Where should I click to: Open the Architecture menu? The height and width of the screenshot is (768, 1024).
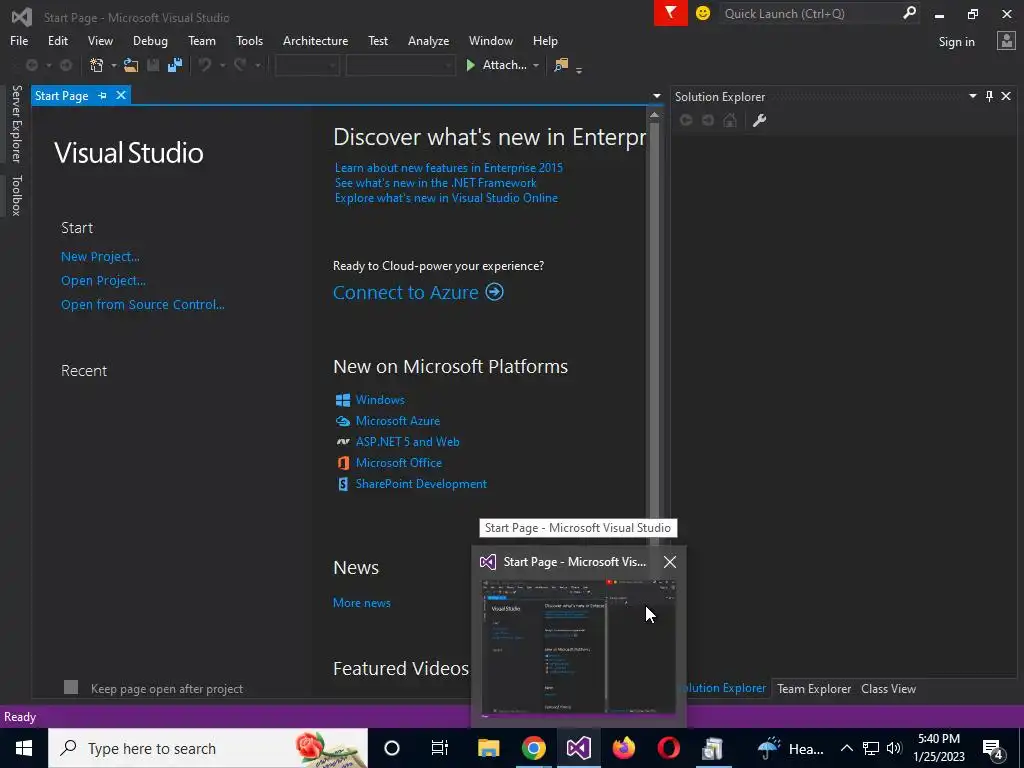pos(315,40)
